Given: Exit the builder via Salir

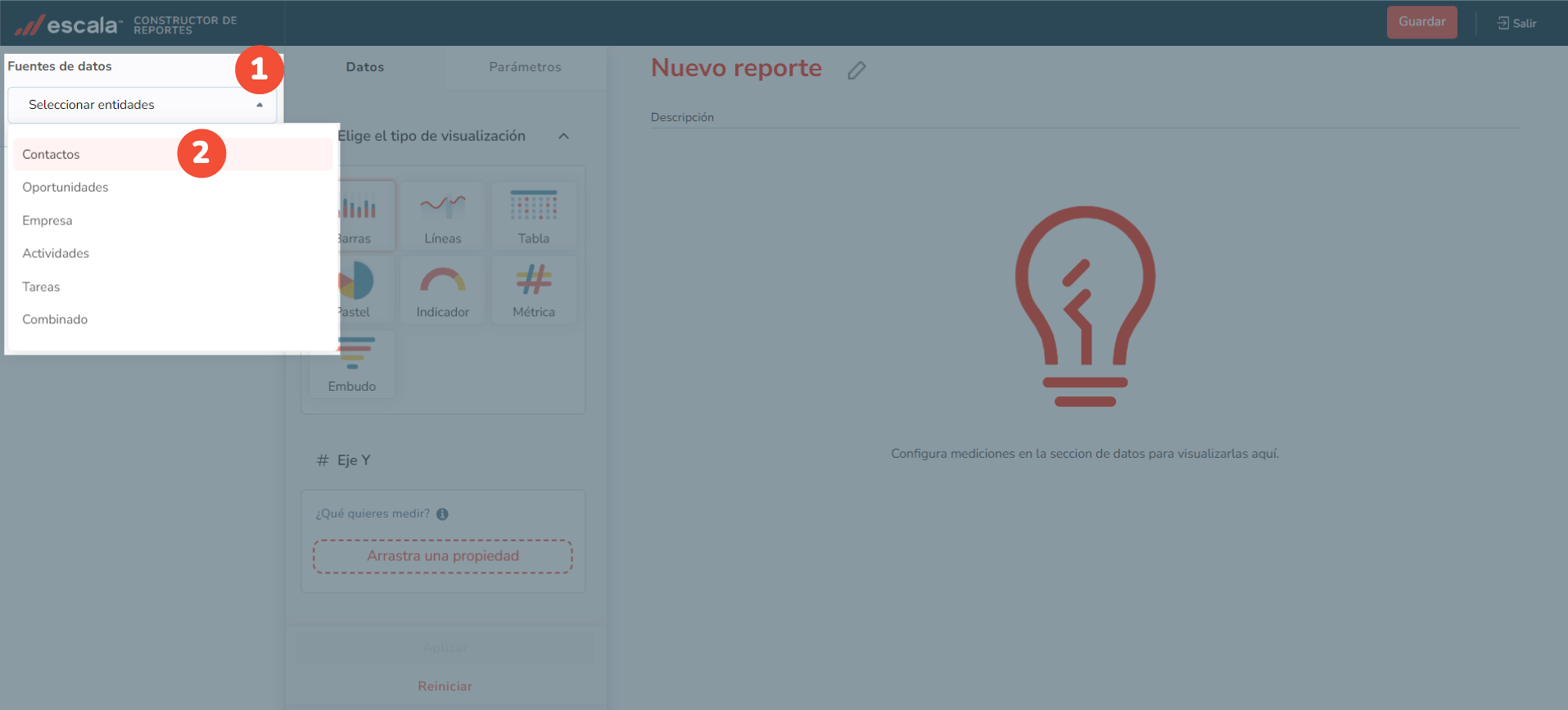Looking at the screenshot, I should tap(1516, 23).
